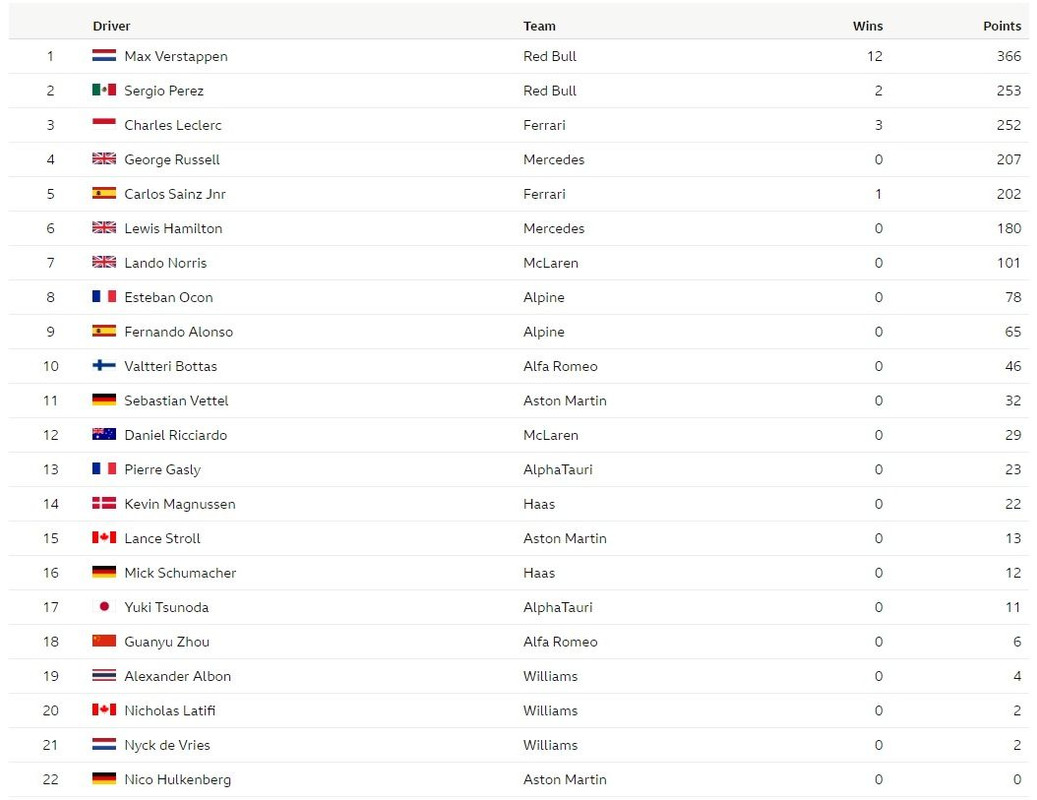Click the China flag next to Guanyu Zhou
The height and width of the screenshot is (800, 1037).
pyautogui.click(x=104, y=641)
